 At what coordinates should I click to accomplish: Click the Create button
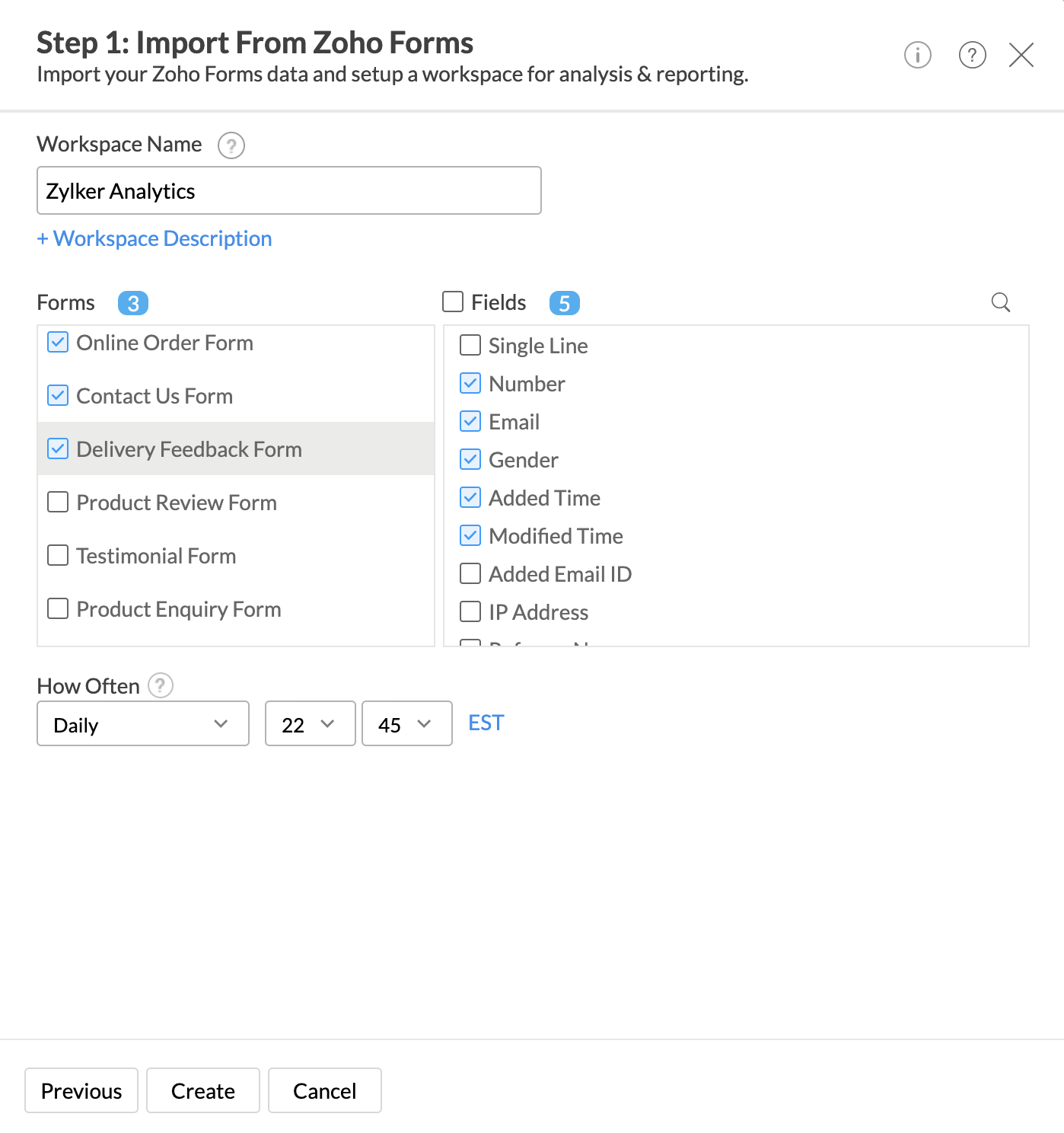click(202, 1090)
